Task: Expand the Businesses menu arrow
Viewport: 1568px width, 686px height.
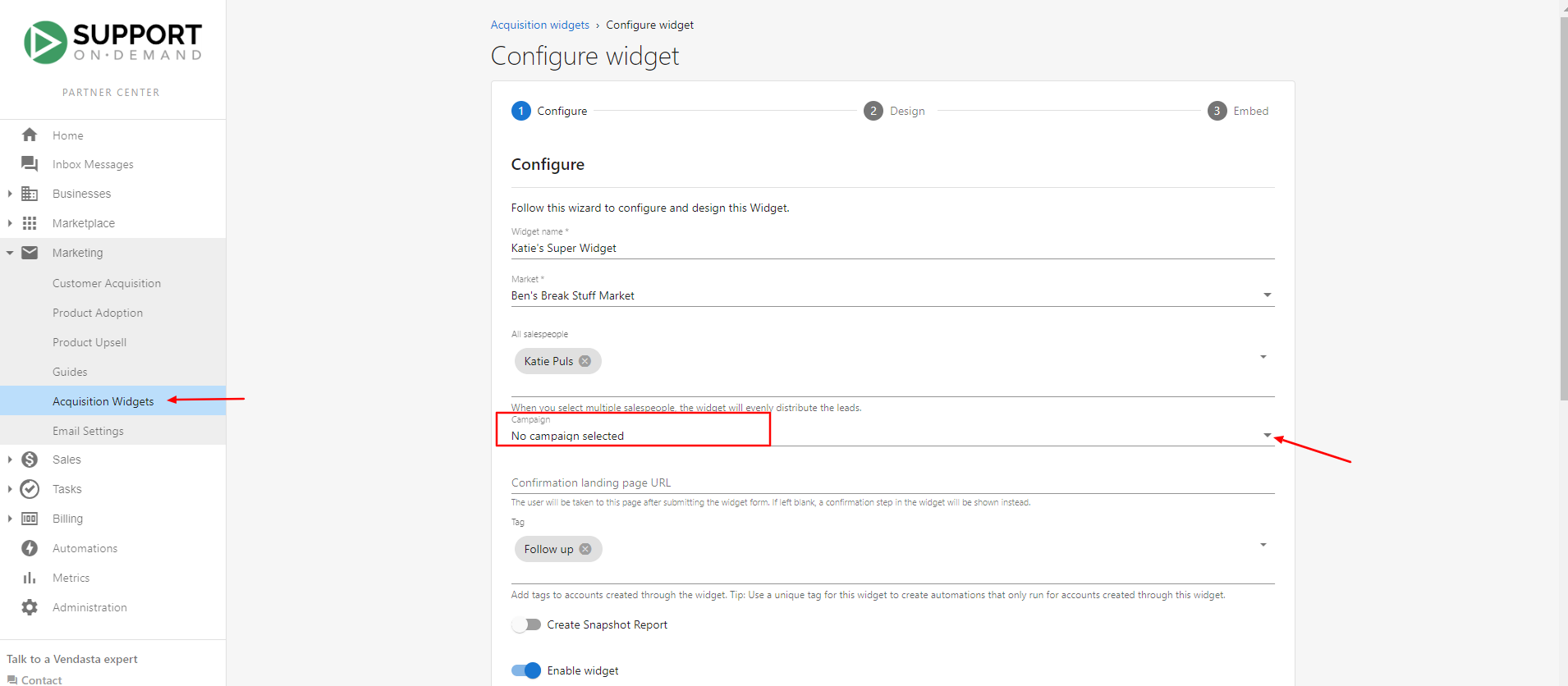Action: [10, 194]
